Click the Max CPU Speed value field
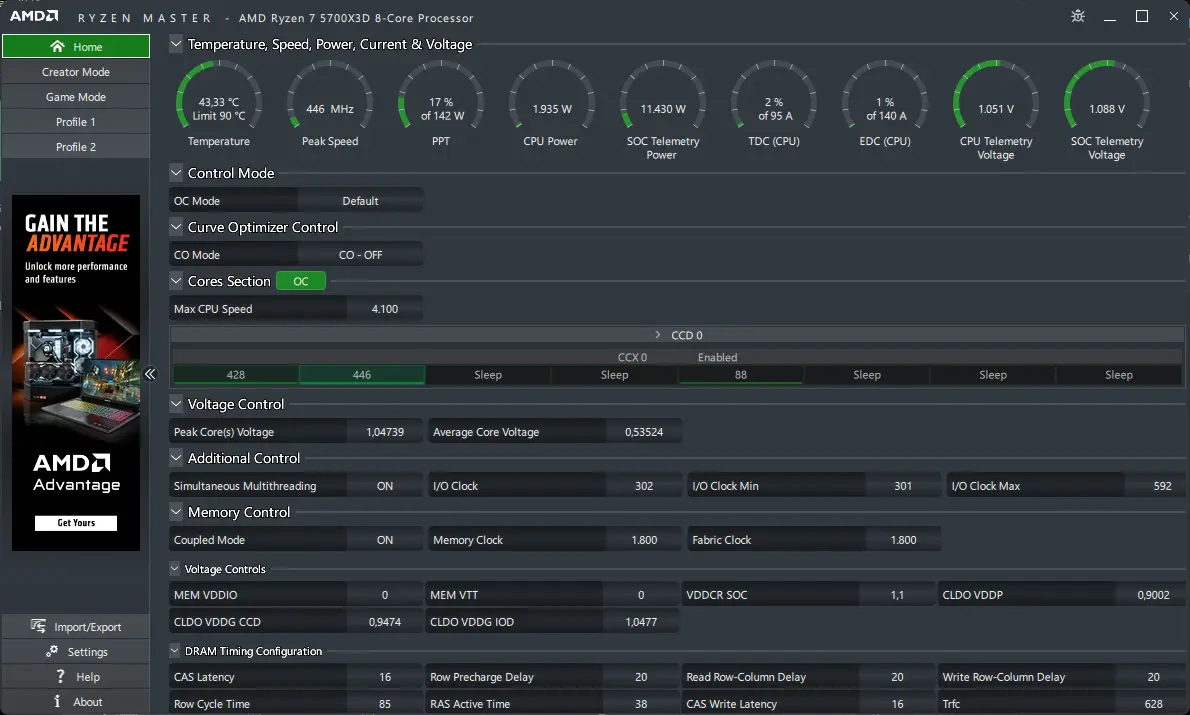Screen dimensions: 1190x715 coord(385,309)
